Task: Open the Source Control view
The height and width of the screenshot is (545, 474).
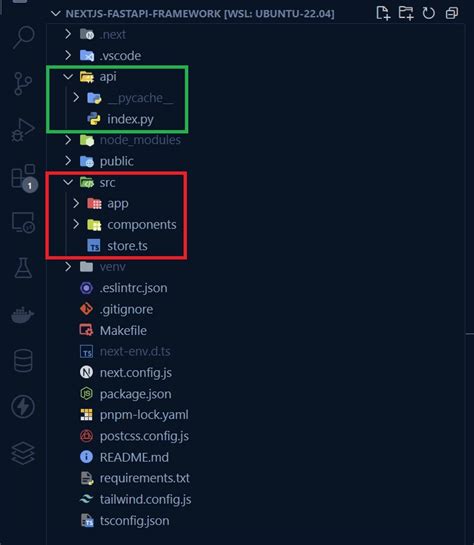Action: [x=23, y=83]
